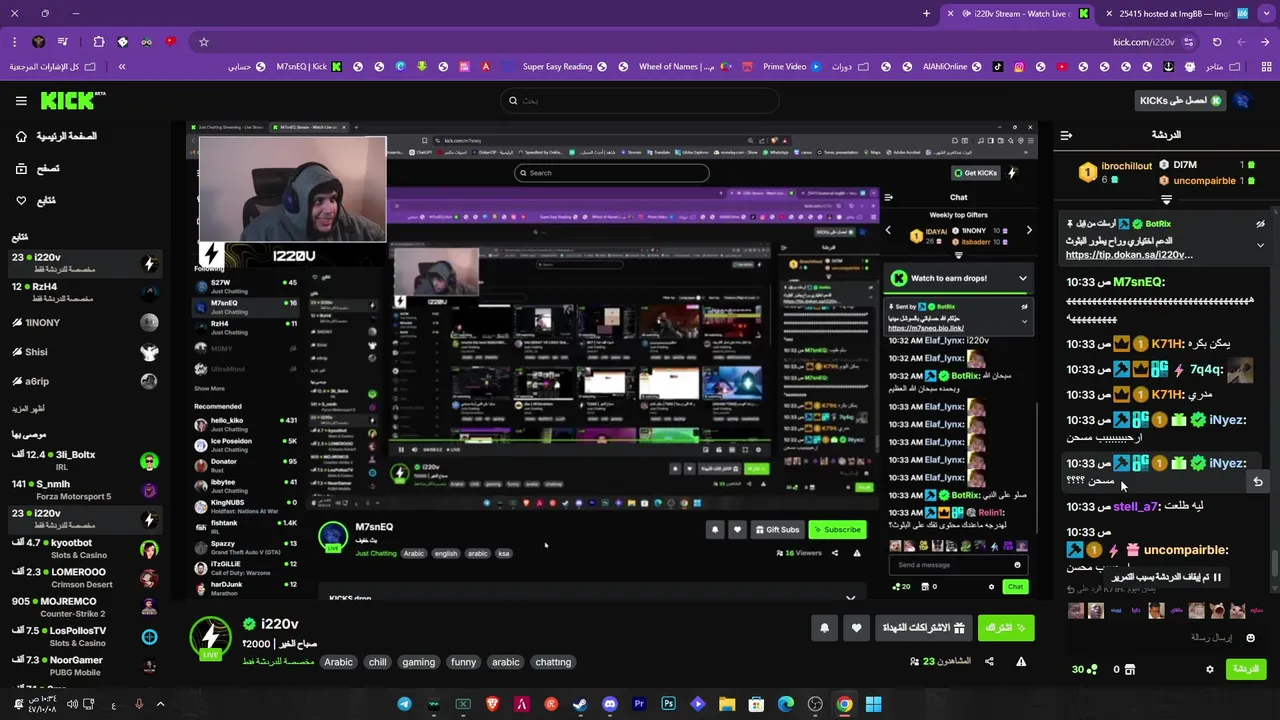Click the browse (تصفح) sidebar icon
Screen dimensions: 1280x720
pos(21,168)
